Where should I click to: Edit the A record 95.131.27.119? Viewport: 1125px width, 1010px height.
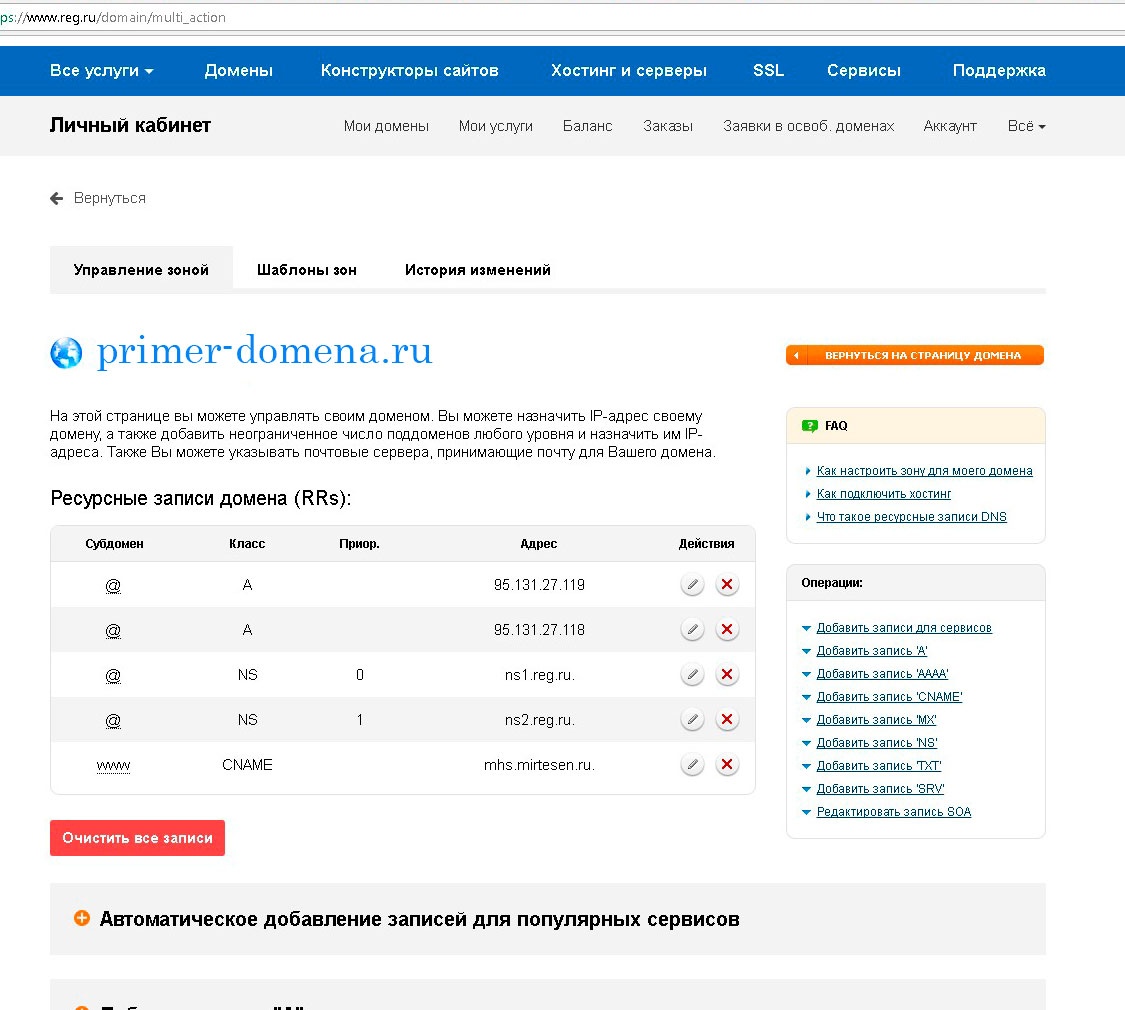point(692,585)
